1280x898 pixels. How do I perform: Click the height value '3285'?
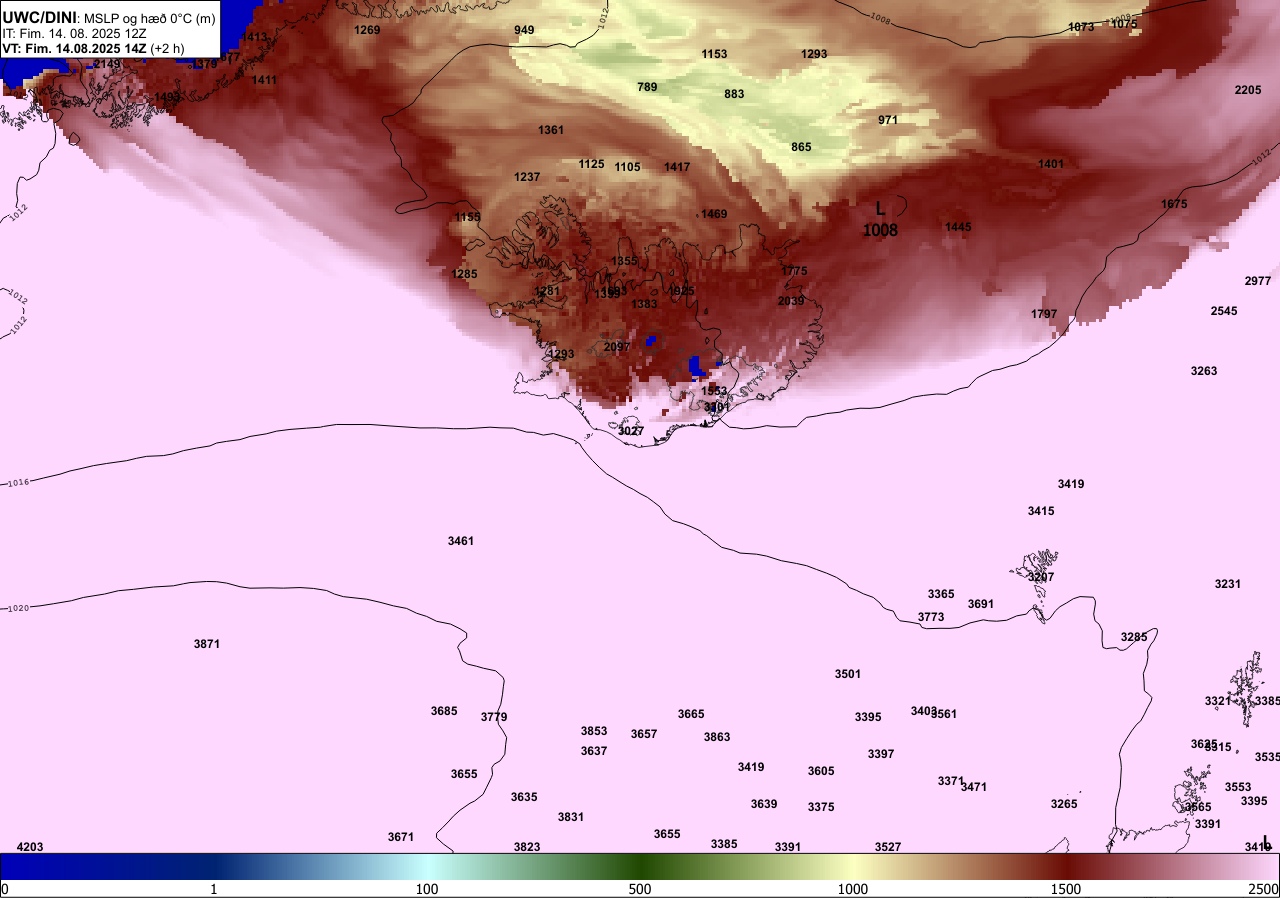1134,637
